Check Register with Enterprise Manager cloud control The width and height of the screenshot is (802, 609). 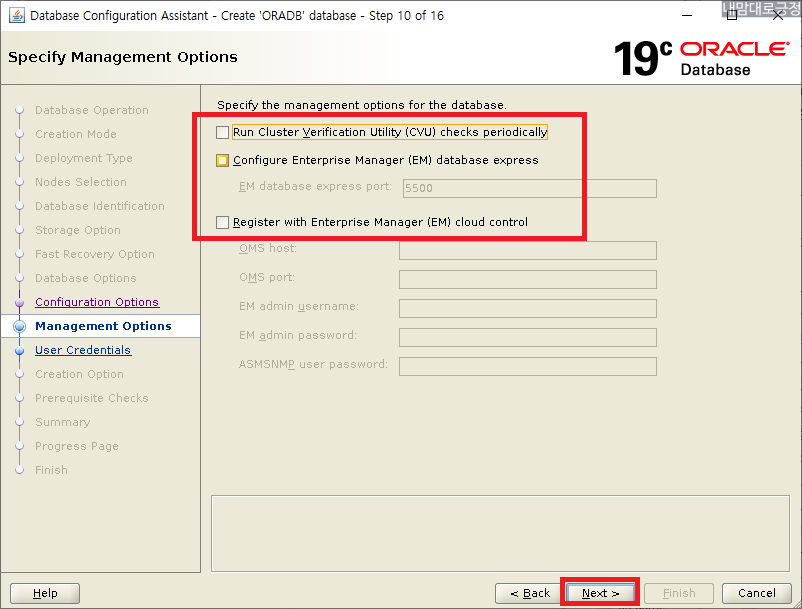tap(222, 222)
